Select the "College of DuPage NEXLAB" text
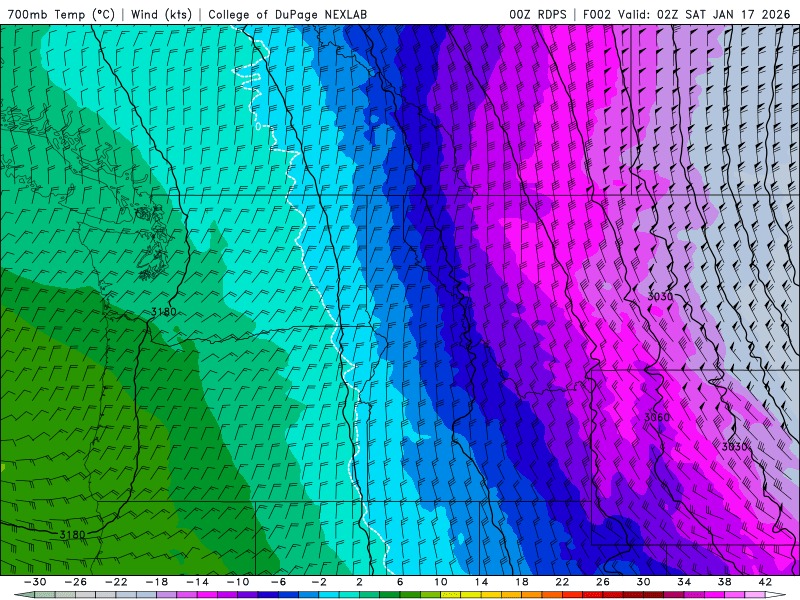This screenshot has width=800, height=600. pos(287,14)
